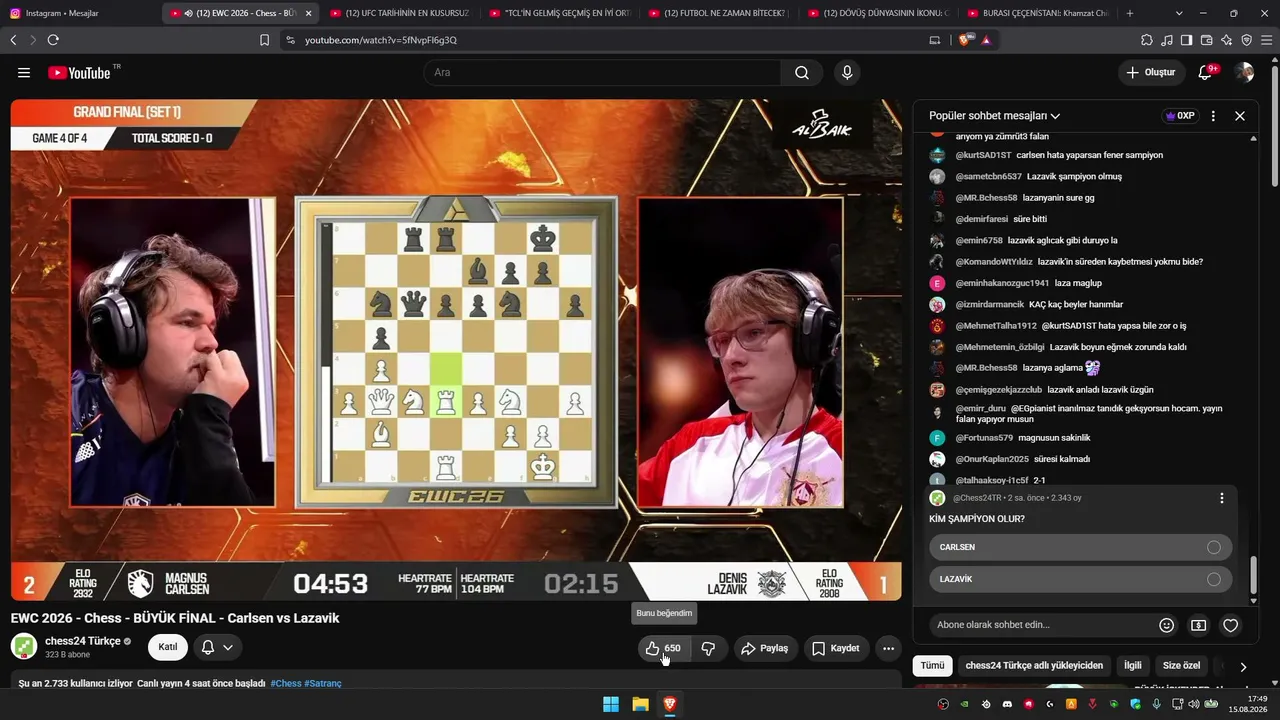Switch to BURASI ÇEÇENİSTAN tab
This screenshot has width=1280, height=720.
pyautogui.click(x=1039, y=13)
